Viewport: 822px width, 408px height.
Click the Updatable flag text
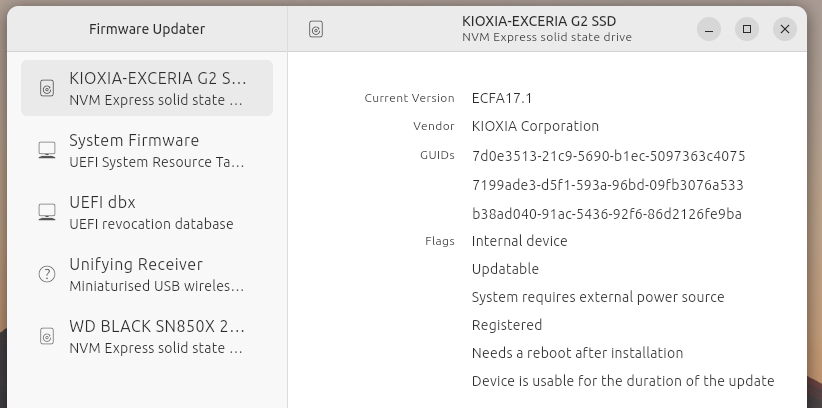coord(505,269)
